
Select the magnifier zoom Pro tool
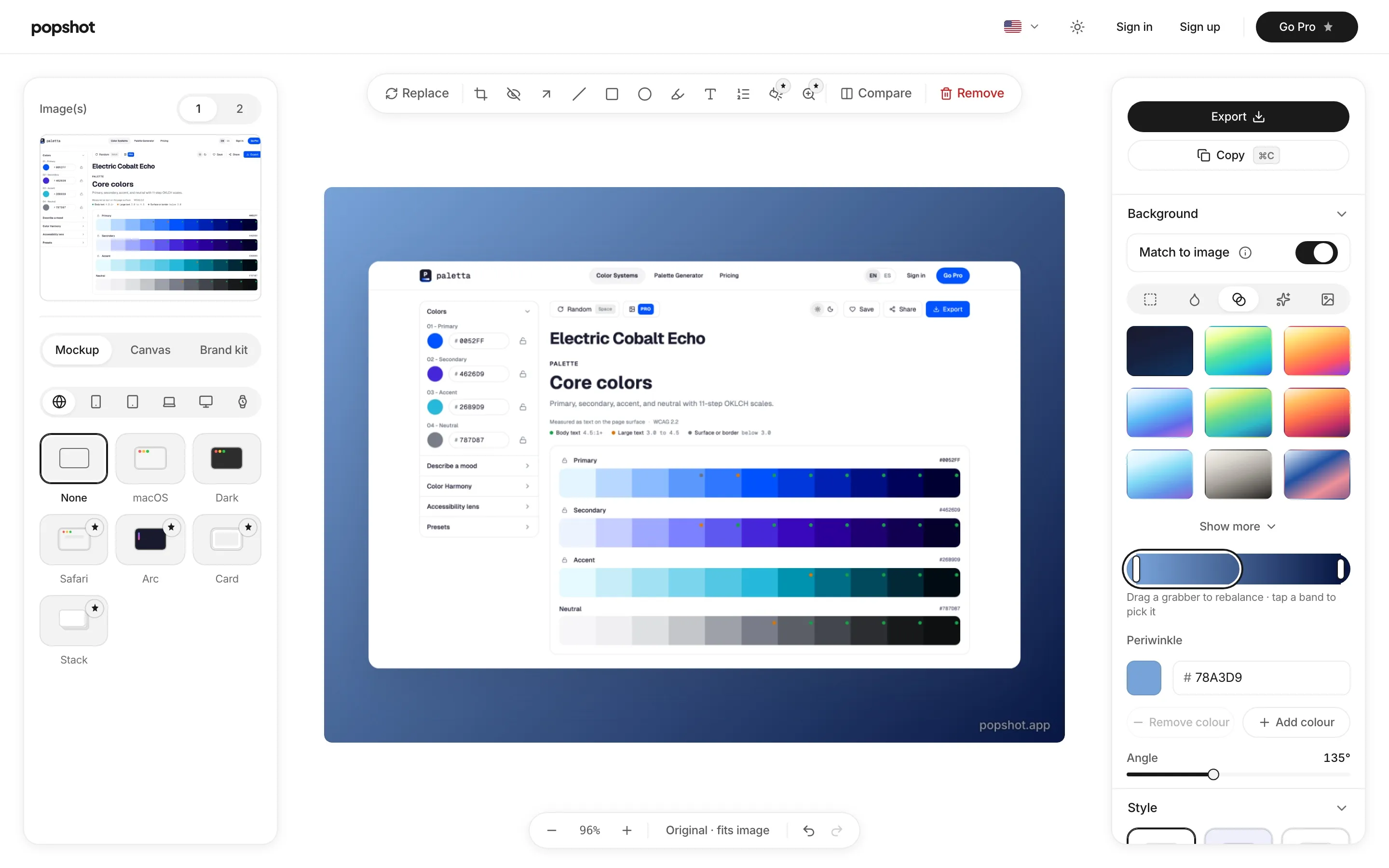point(809,94)
